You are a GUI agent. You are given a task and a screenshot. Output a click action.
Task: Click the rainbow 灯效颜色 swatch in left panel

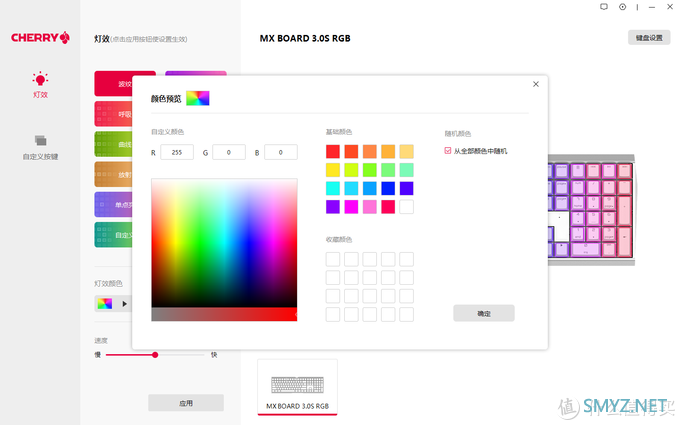click(x=105, y=304)
